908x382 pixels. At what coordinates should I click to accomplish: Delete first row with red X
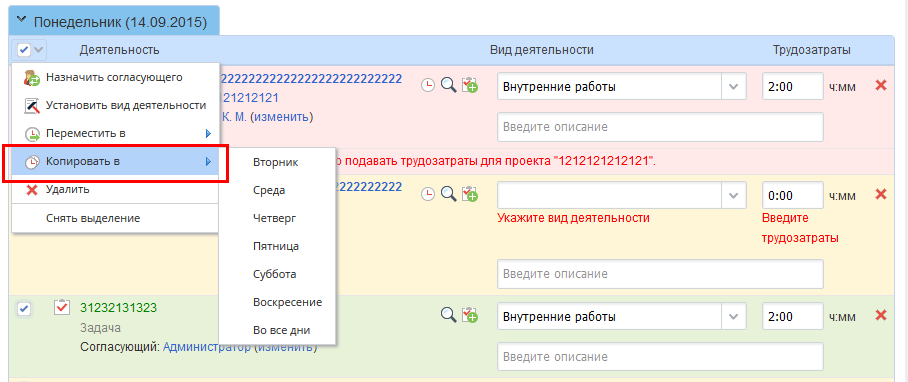(881, 85)
